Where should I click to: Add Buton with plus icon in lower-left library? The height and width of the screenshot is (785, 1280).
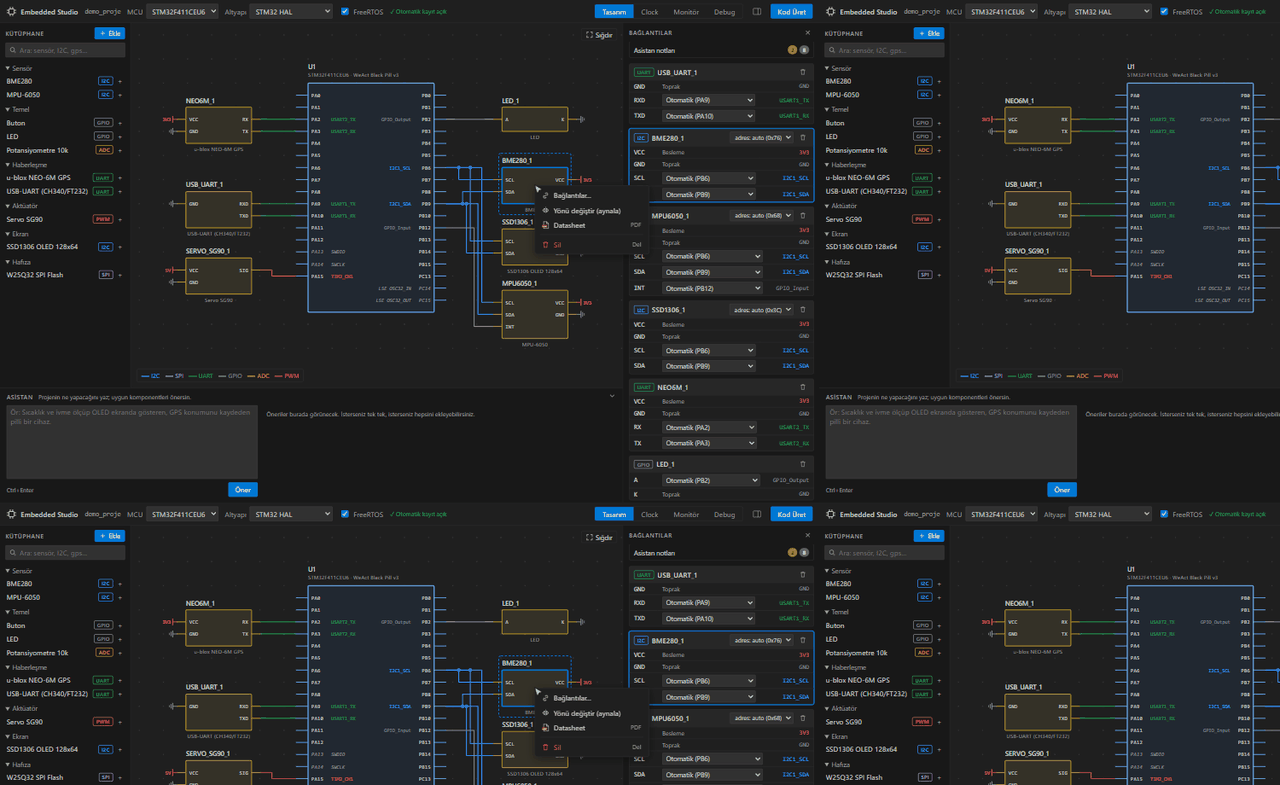point(120,626)
